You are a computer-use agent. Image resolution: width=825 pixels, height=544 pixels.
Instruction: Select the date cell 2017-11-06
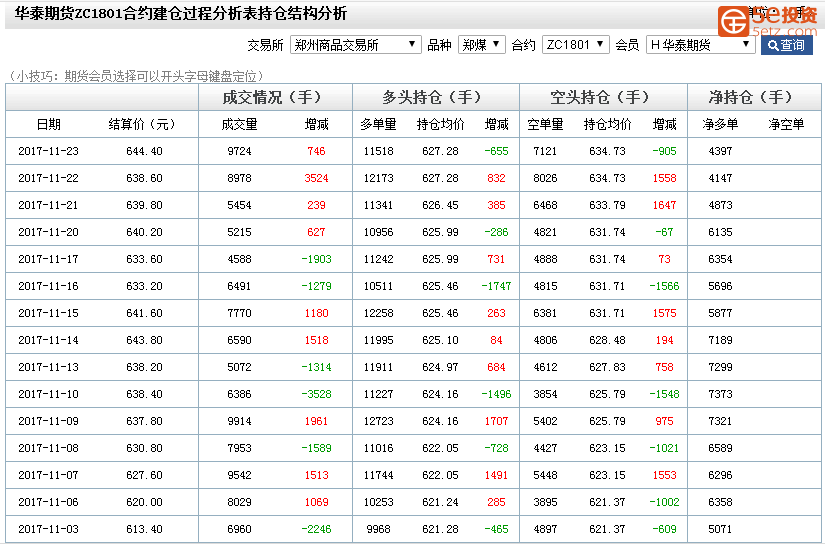(x=48, y=502)
